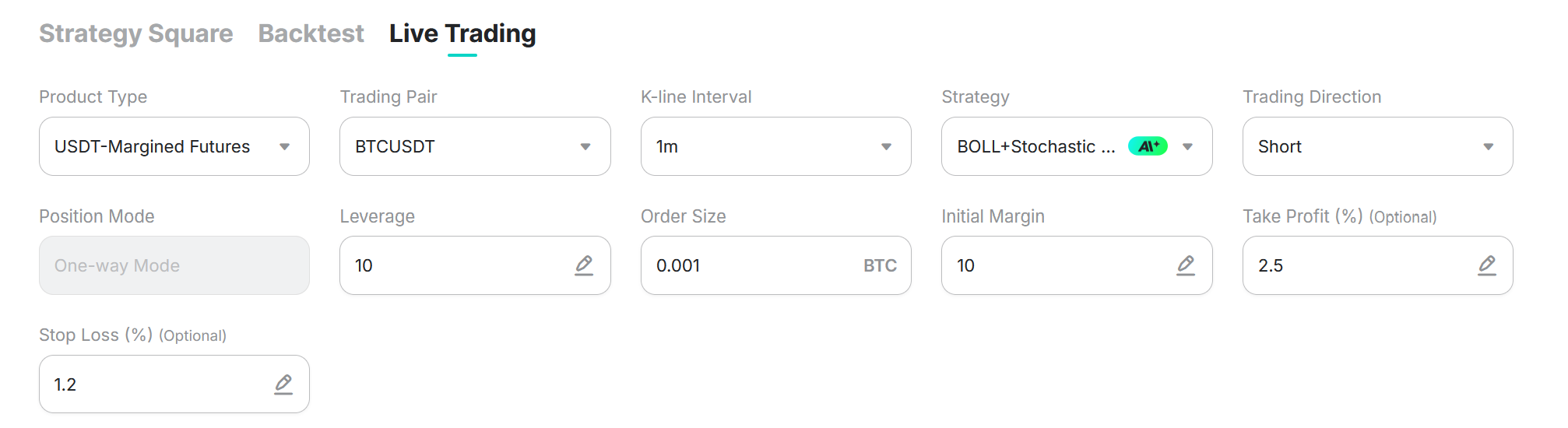
Task: Select the Live Trading tab
Action: point(462,33)
